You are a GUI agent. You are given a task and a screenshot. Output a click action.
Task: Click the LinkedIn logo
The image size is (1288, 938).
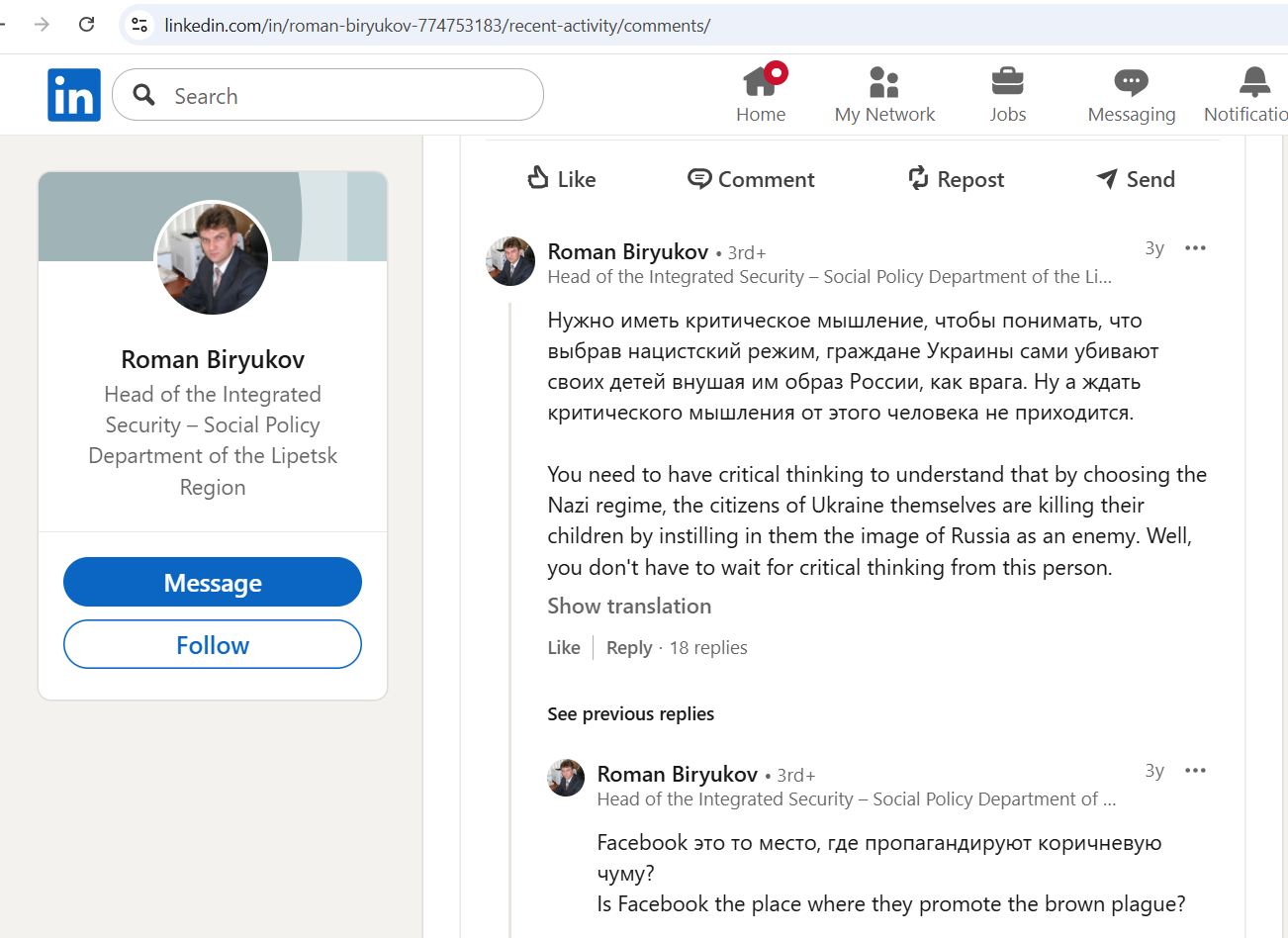click(x=73, y=94)
